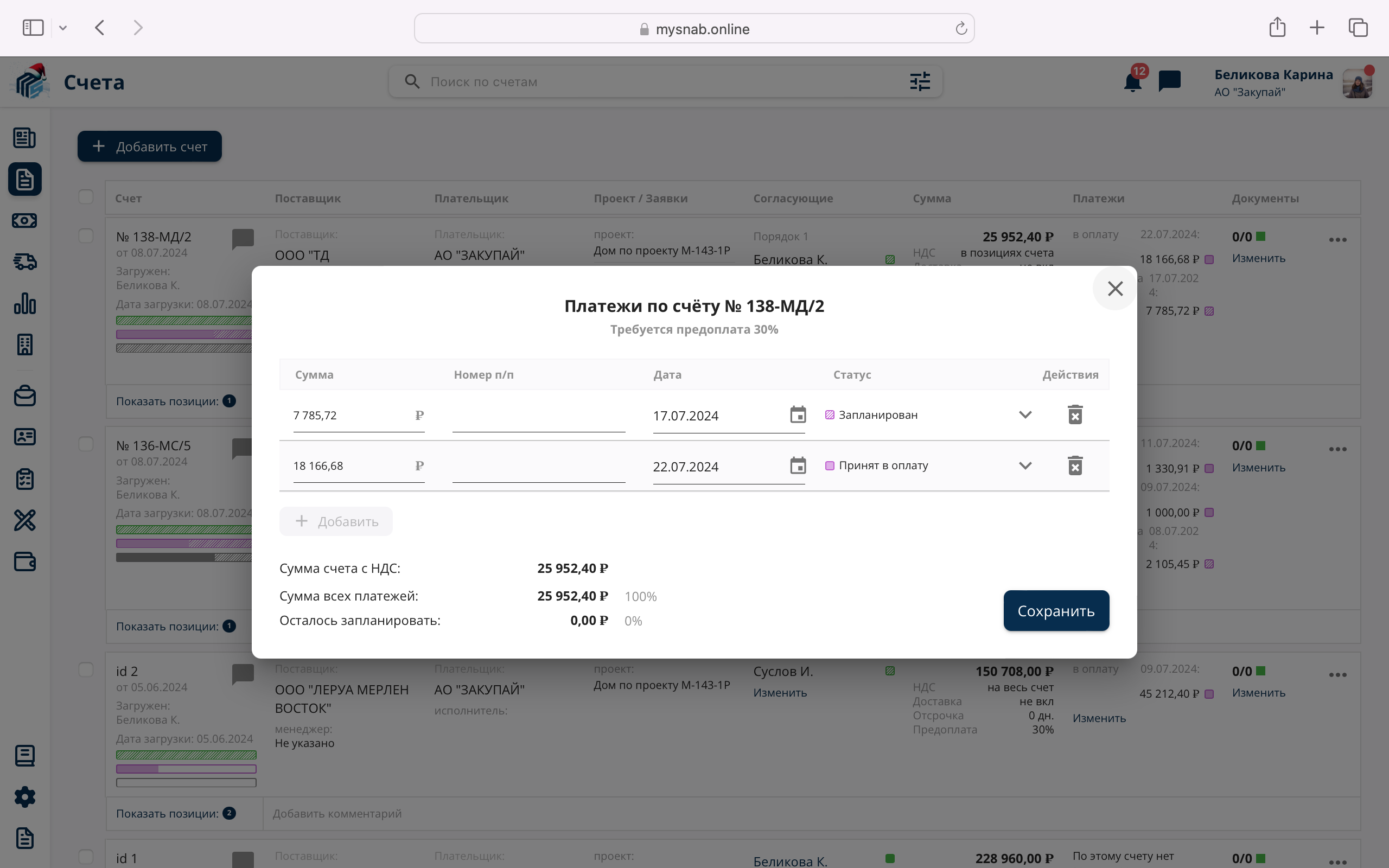Tick the checkbox for invoice id 2
Image resolution: width=1389 pixels, height=868 pixels.
click(86, 670)
